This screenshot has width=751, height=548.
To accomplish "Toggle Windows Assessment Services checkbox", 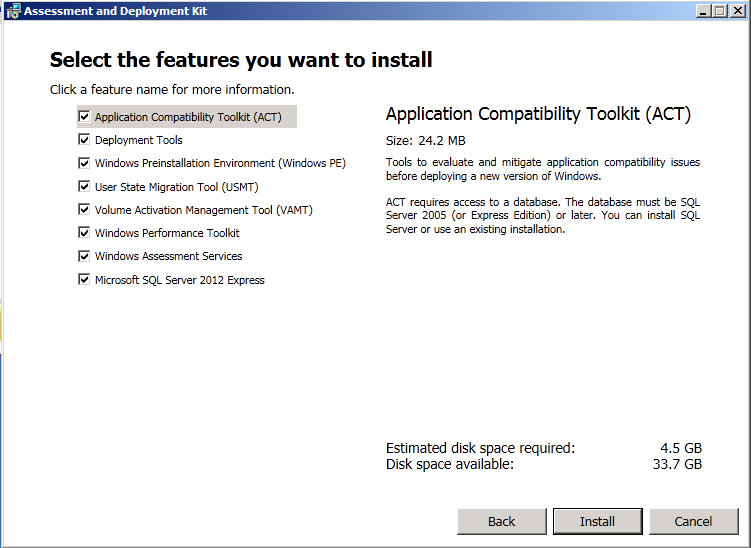I will click(x=84, y=256).
